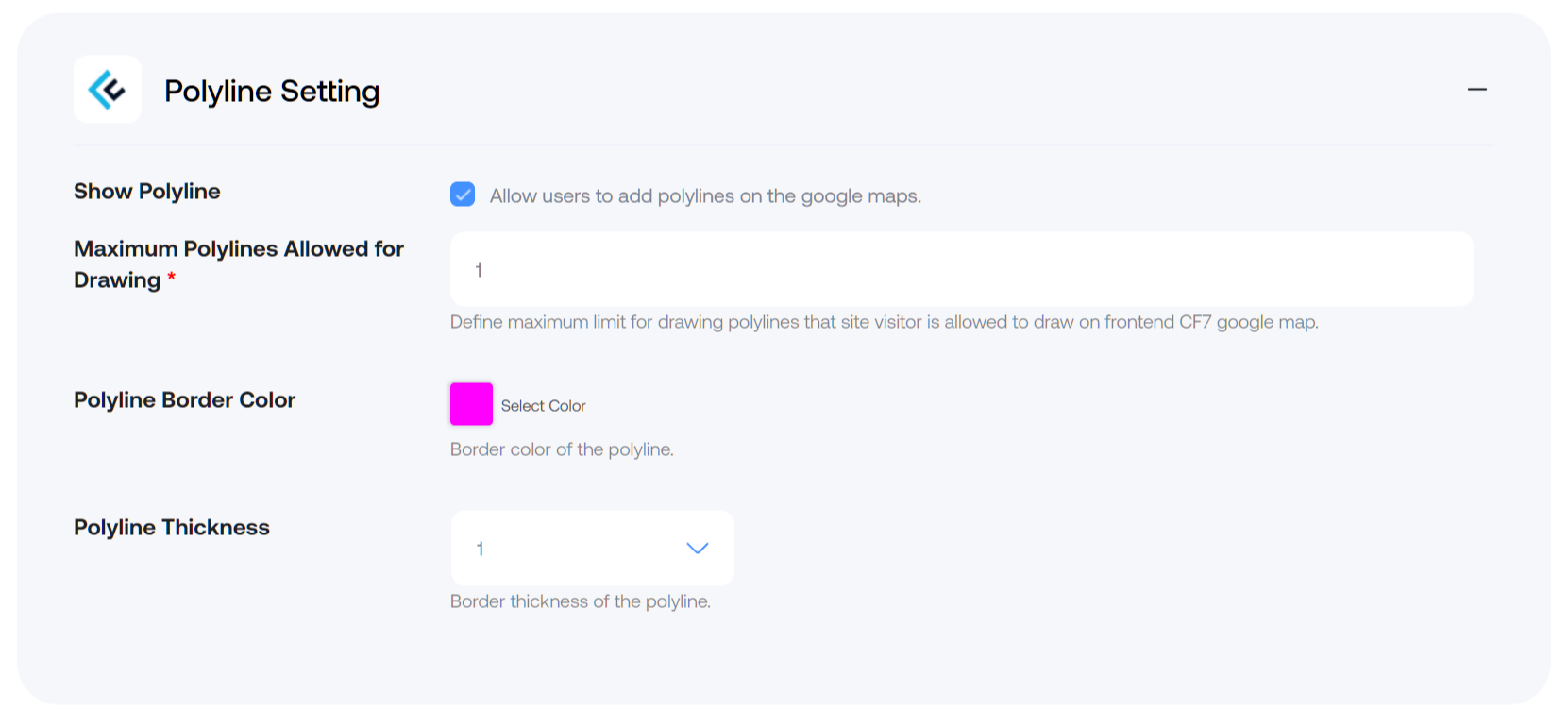This screenshot has width=1568, height=728.
Task: Click 'Border thickness of the polyline' description
Action: click(x=581, y=601)
